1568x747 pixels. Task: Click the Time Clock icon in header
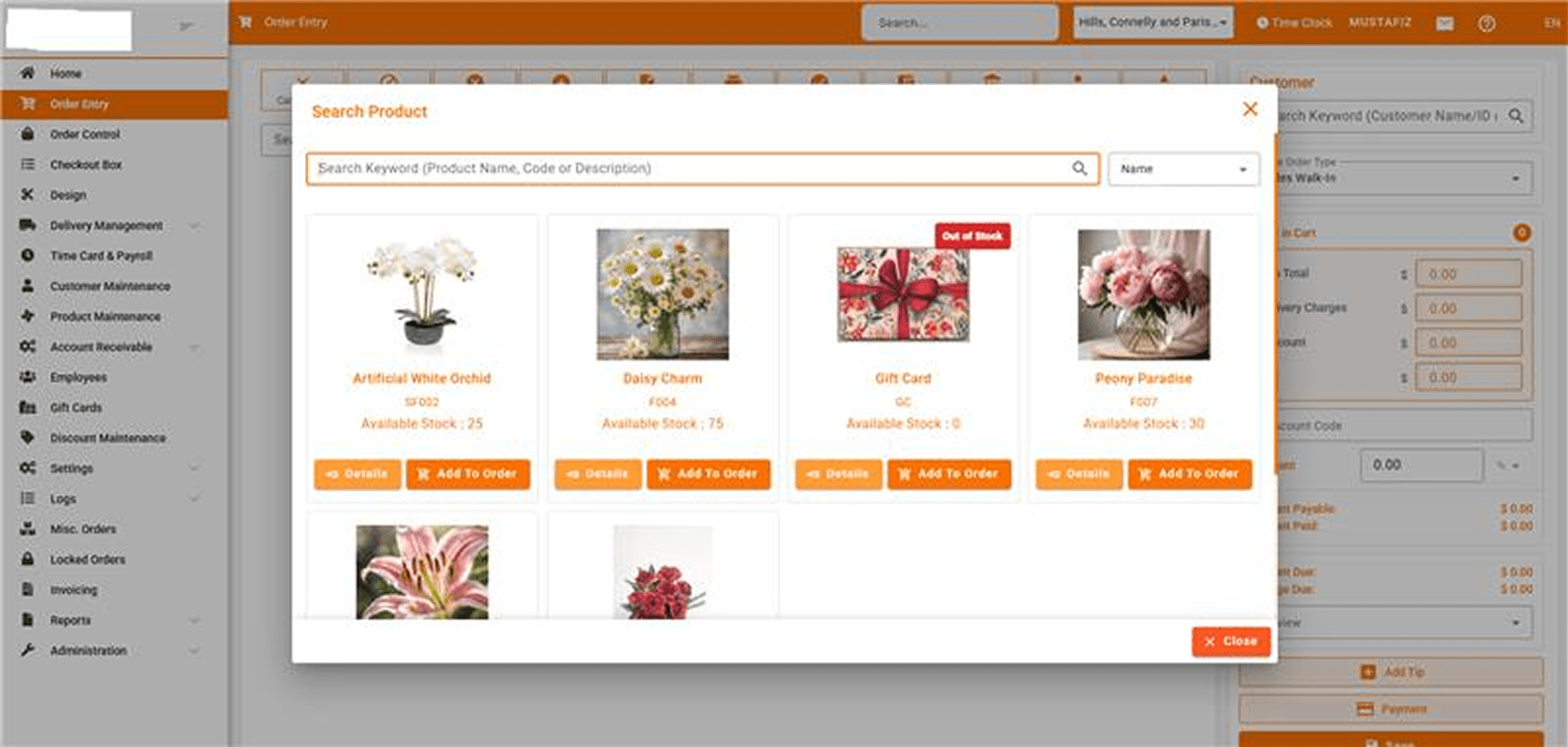1262,22
